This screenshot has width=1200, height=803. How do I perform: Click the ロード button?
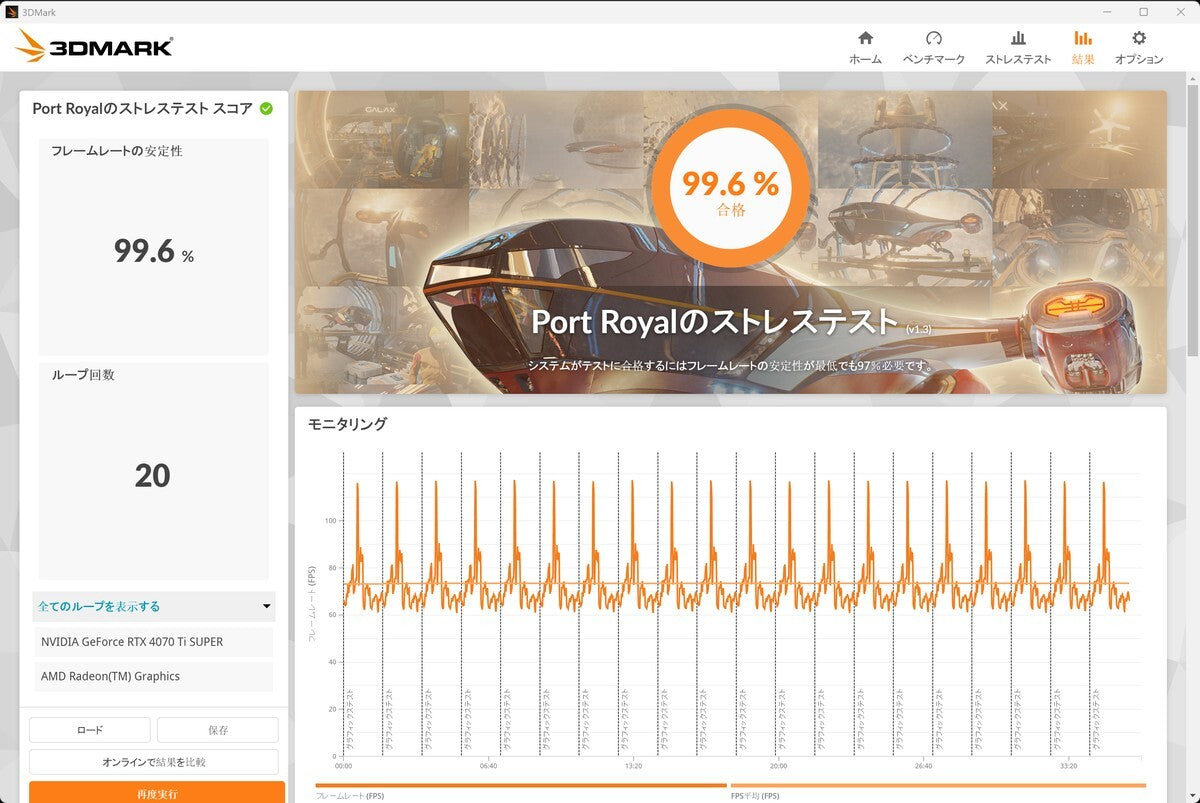90,730
